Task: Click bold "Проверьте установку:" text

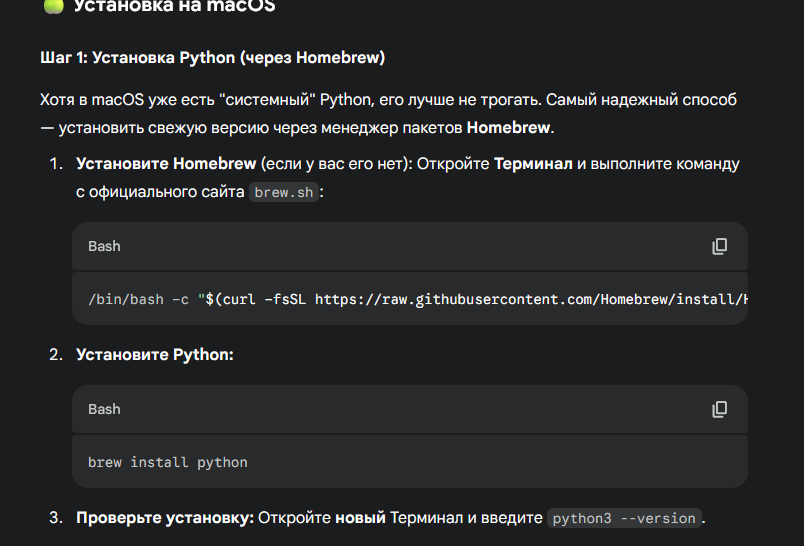Action: [x=165, y=518]
